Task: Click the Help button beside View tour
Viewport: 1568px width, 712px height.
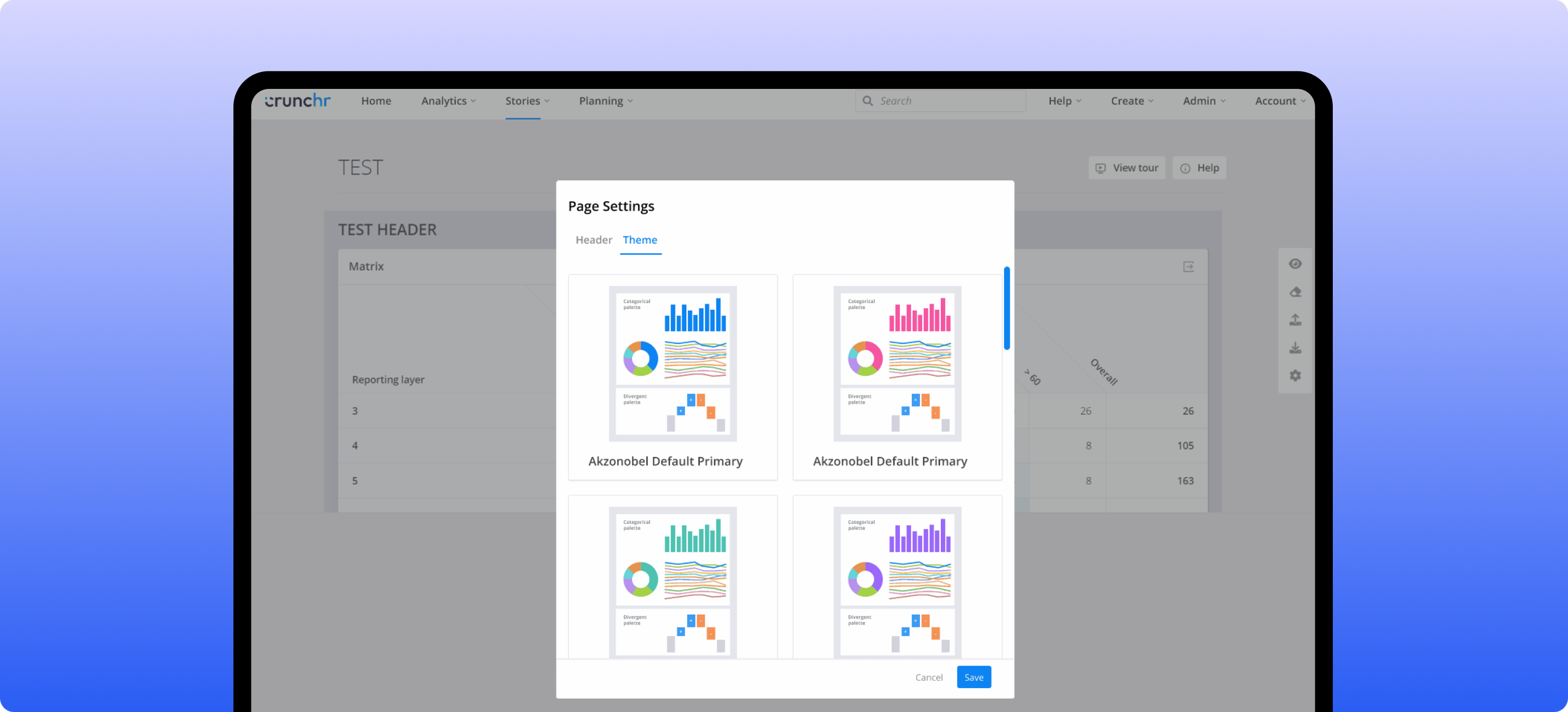Action: tap(1199, 168)
